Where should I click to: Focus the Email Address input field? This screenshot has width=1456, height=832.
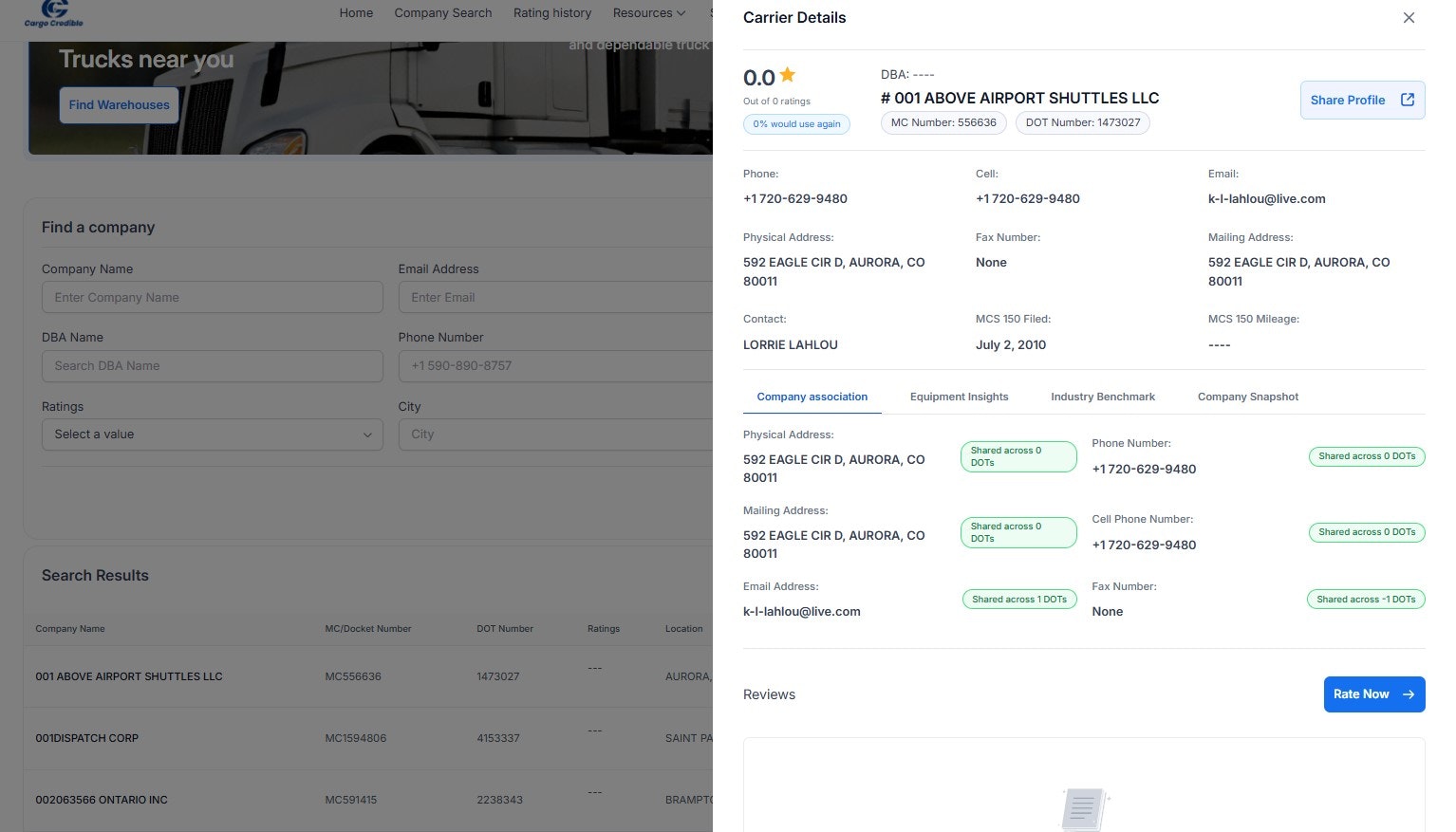pyautogui.click(x=555, y=297)
